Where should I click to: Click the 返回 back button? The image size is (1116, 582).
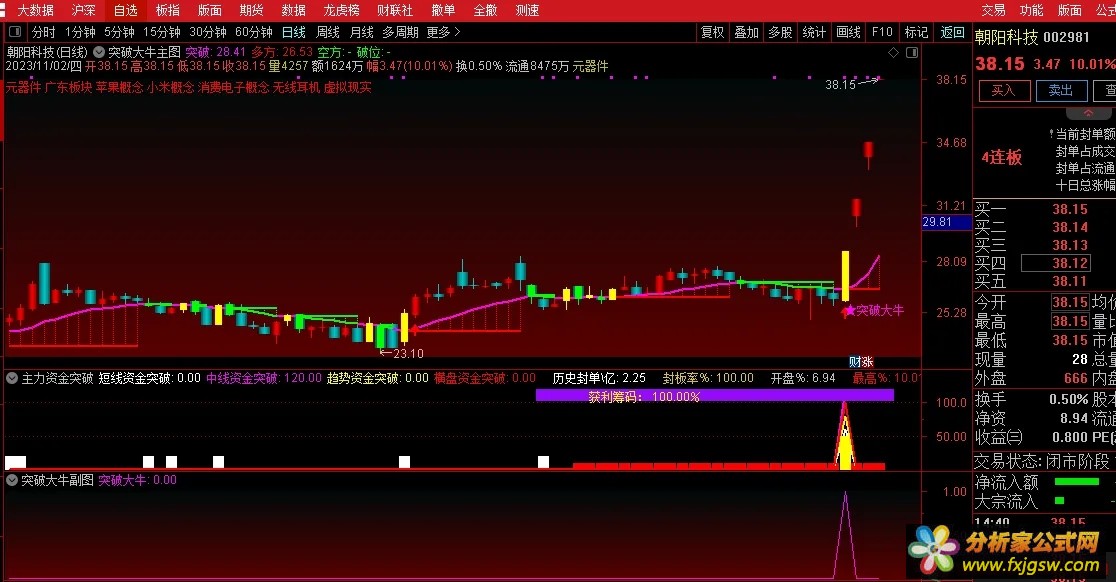pos(952,32)
